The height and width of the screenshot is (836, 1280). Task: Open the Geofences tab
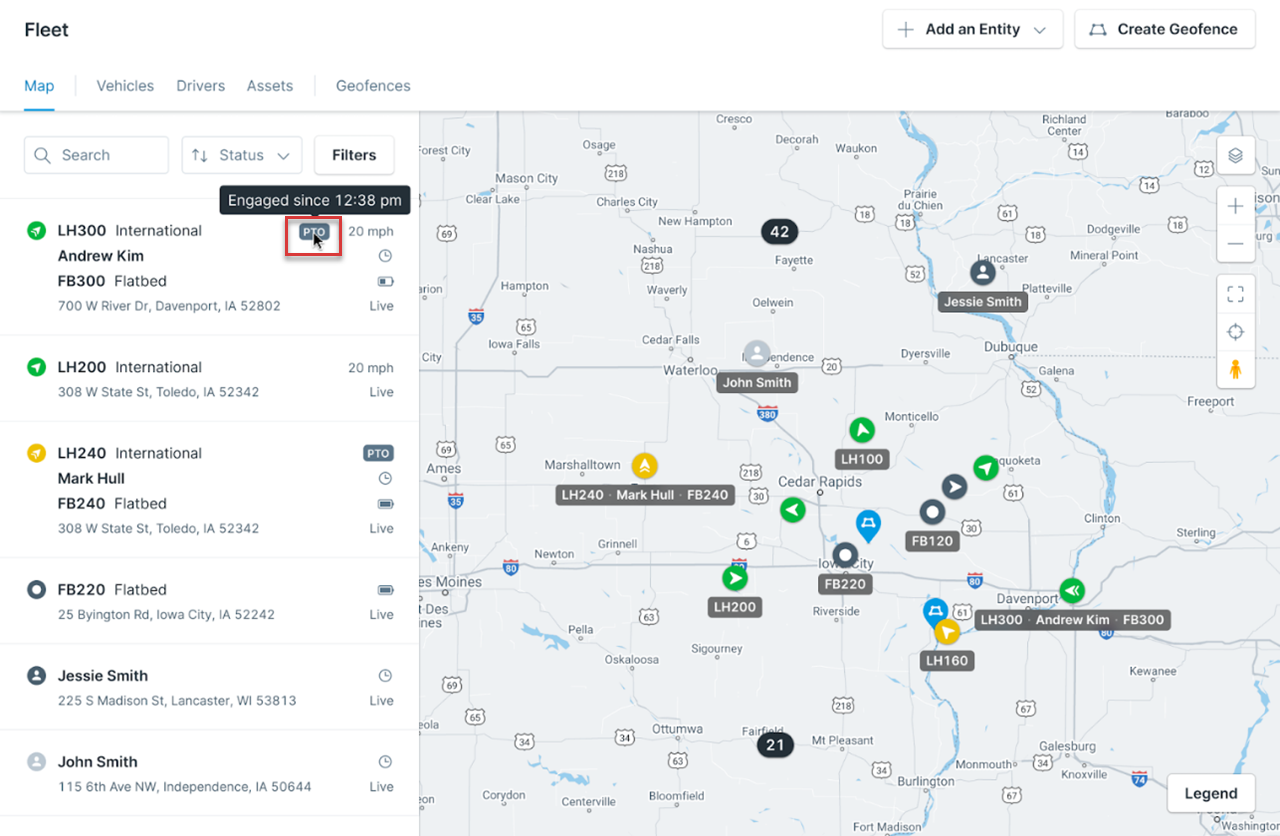pyautogui.click(x=373, y=86)
